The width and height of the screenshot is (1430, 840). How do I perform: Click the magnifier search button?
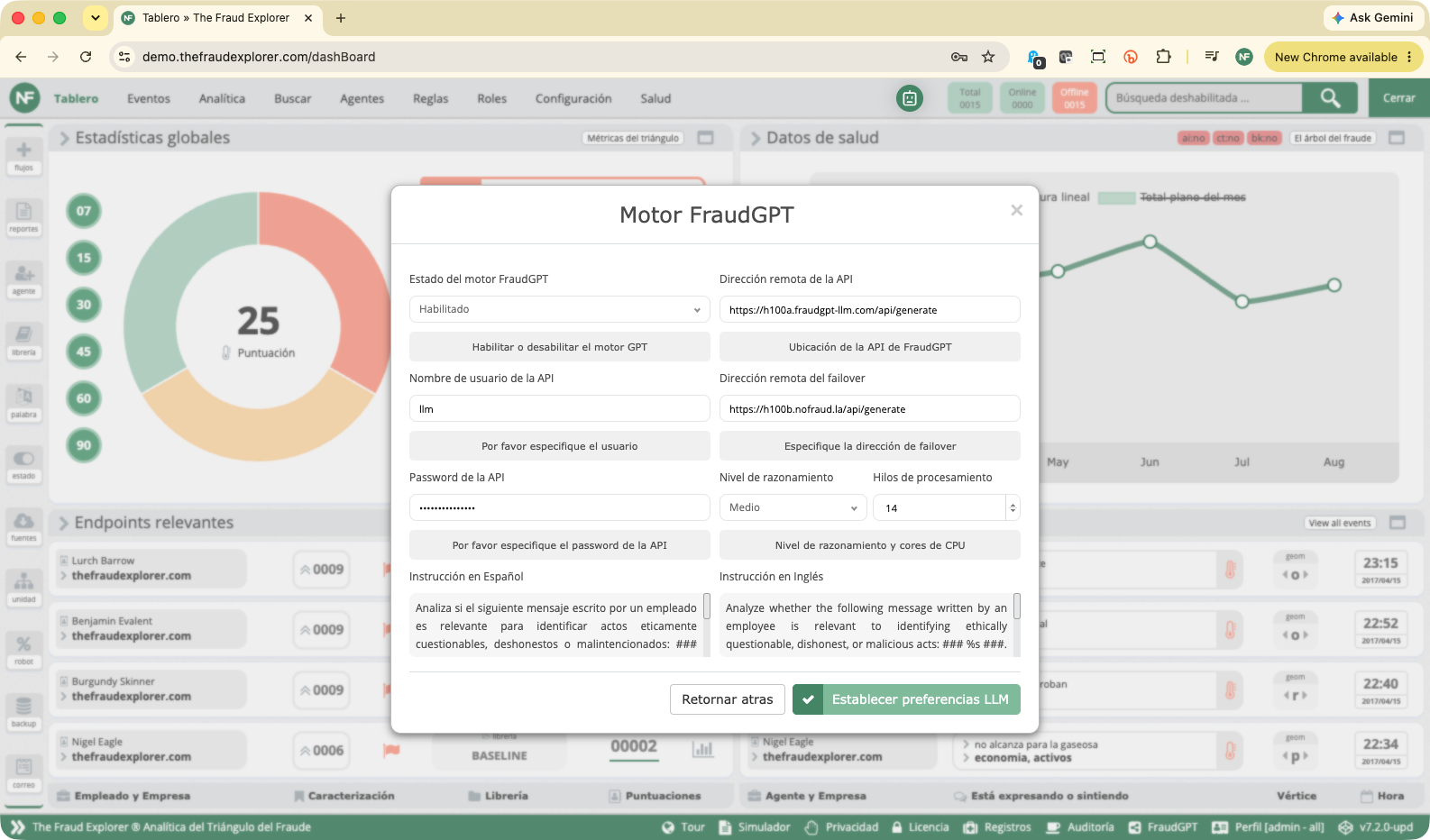[1330, 97]
